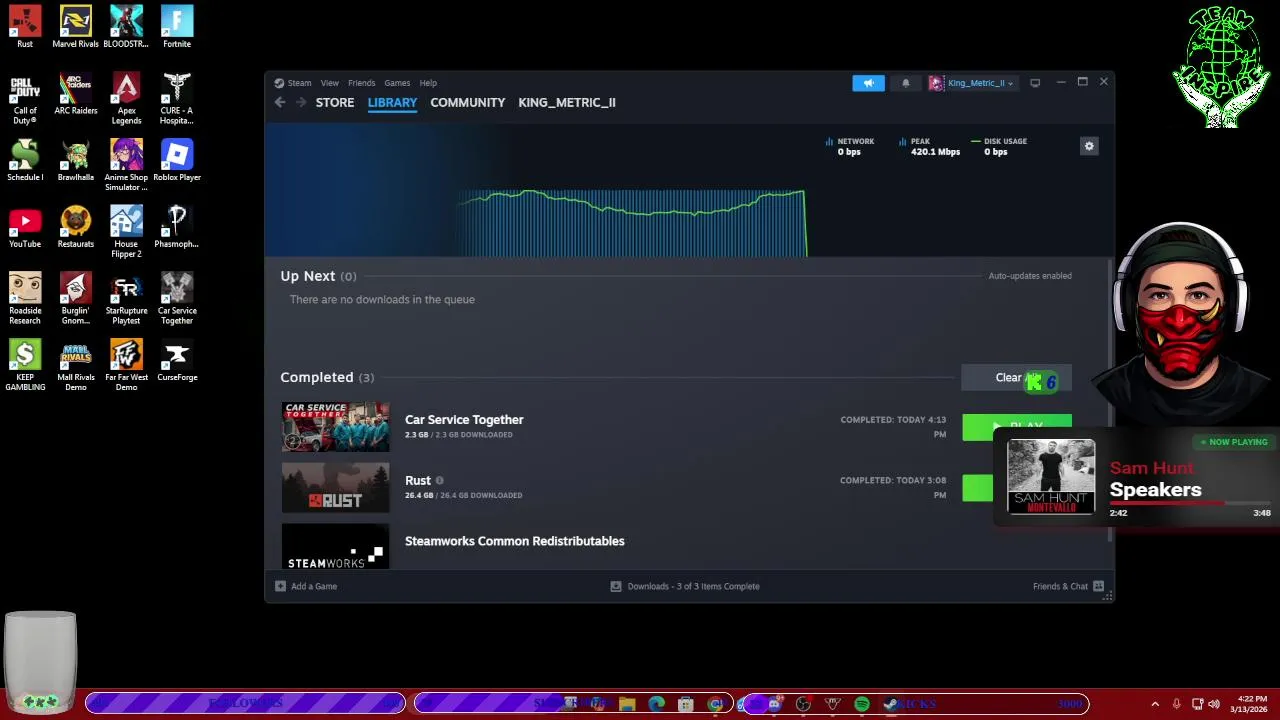Select the KEEP GAMBLING desktop icon

[25, 365]
